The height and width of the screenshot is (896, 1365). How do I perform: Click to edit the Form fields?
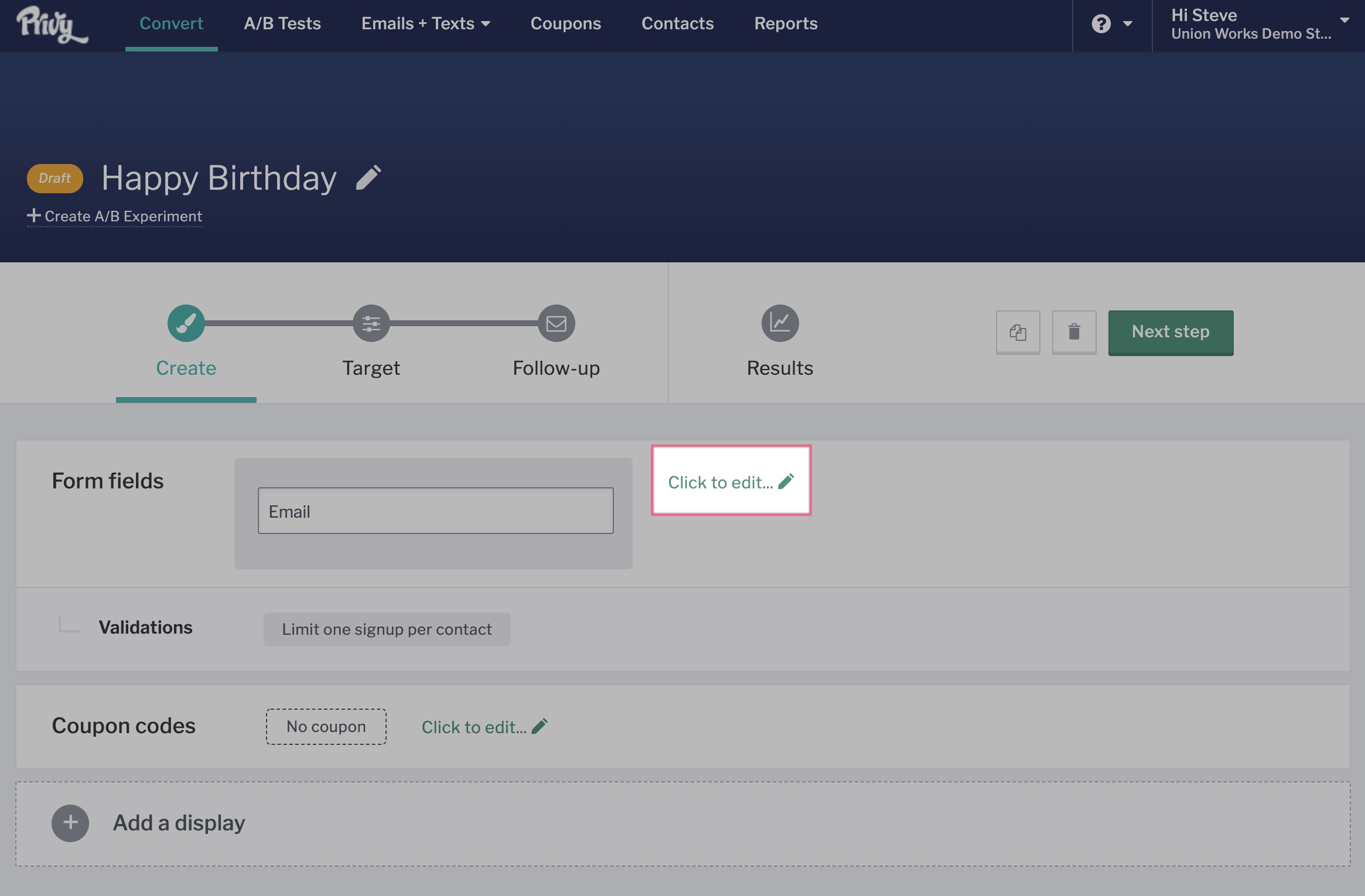(731, 481)
